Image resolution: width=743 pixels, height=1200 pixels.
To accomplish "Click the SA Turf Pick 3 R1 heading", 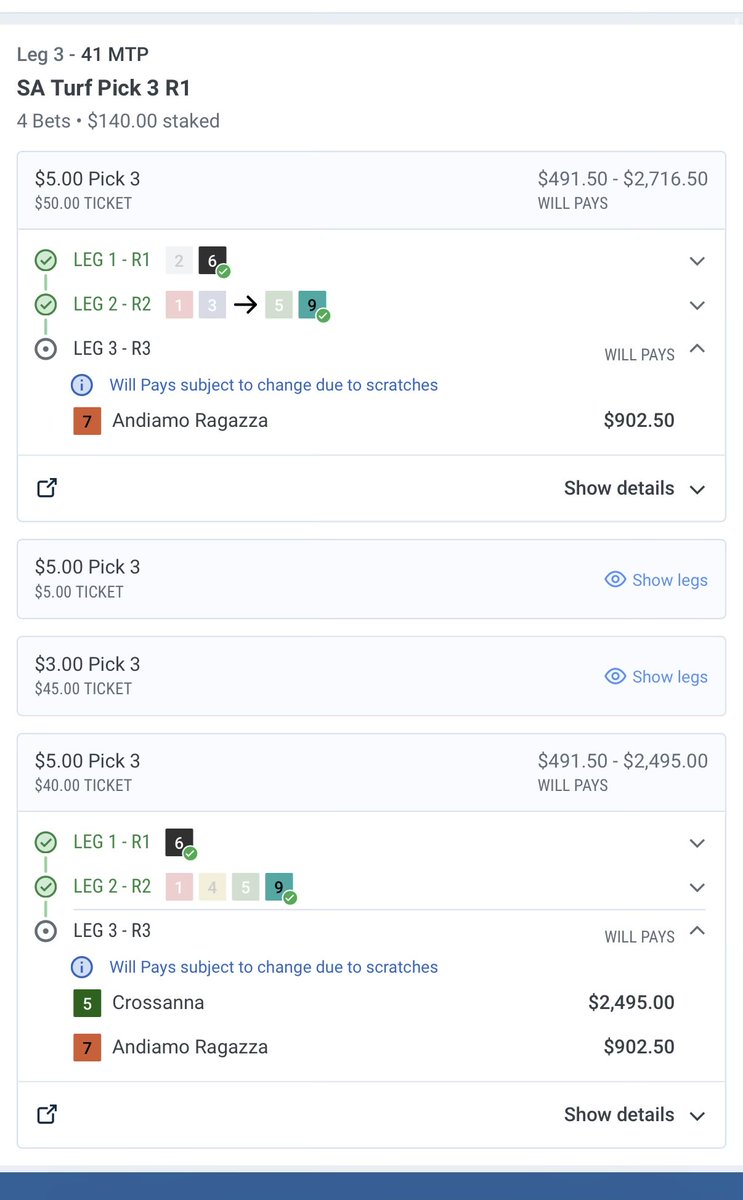I will click(x=104, y=87).
